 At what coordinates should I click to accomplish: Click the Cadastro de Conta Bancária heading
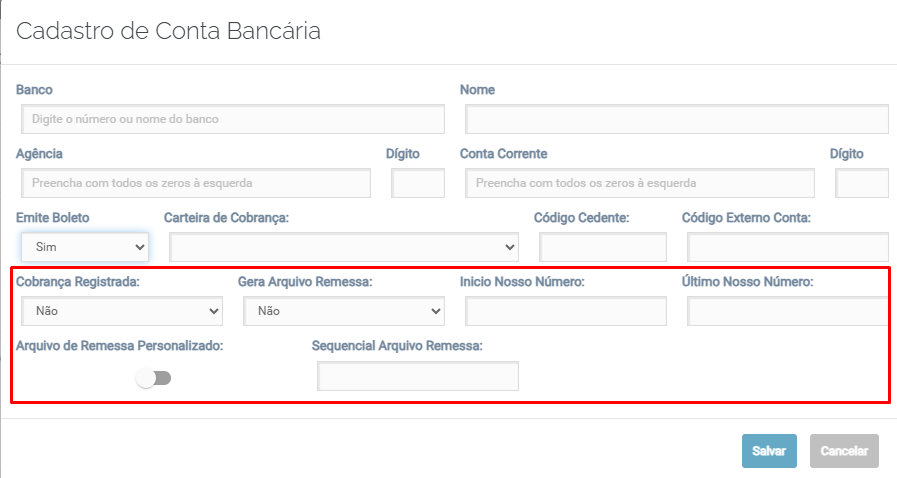168,31
